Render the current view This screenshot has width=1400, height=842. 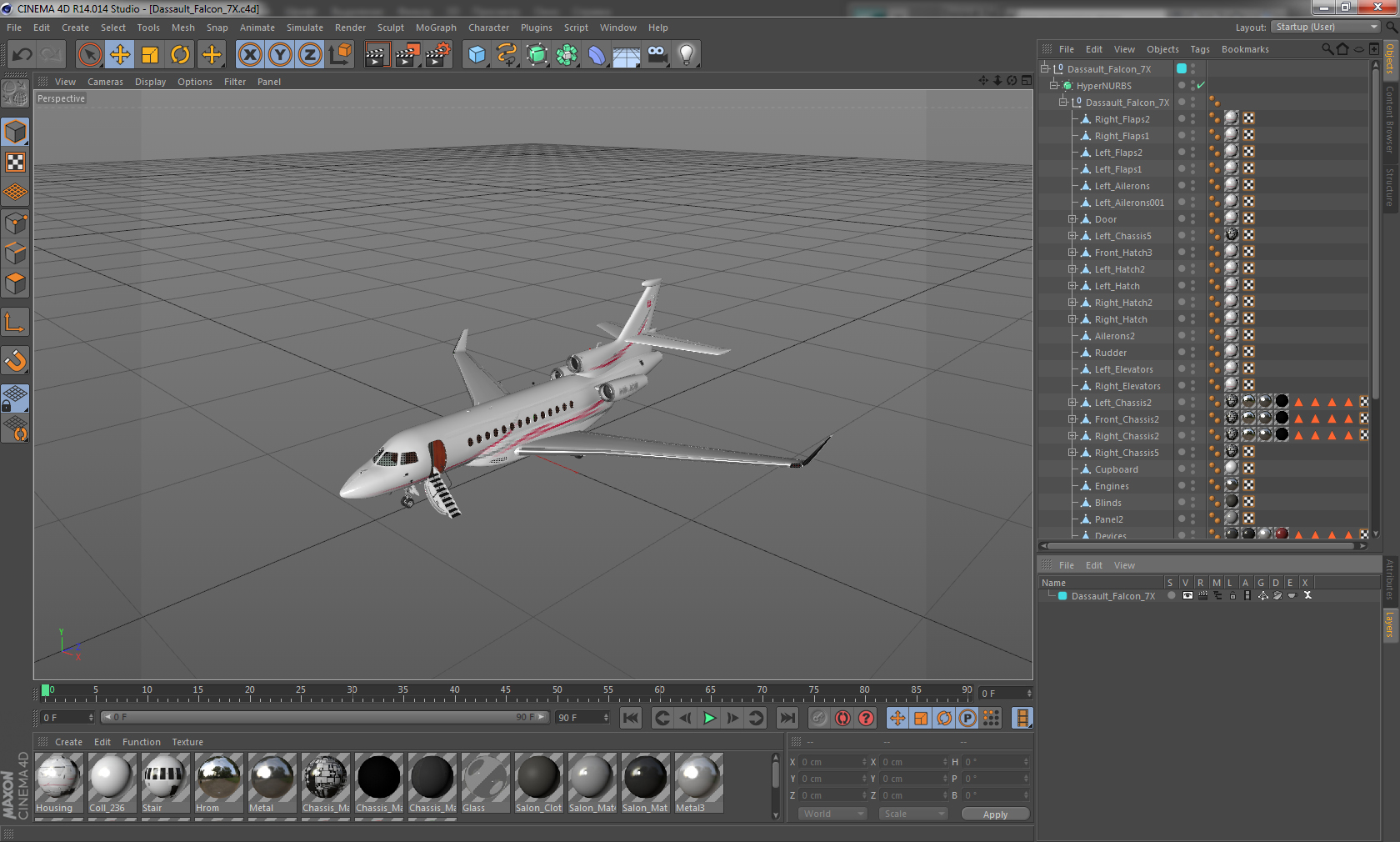[377, 55]
